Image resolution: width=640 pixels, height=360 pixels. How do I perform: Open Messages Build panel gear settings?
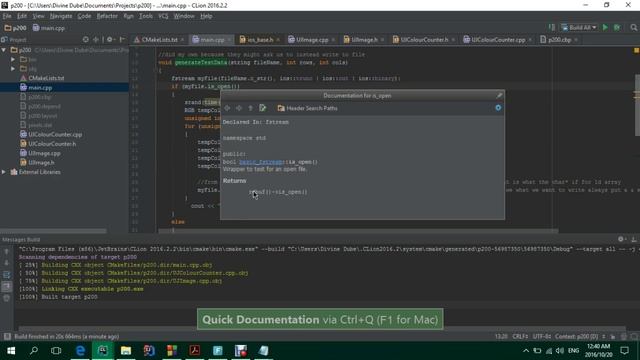pyautogui.click(x=621, y=239)
